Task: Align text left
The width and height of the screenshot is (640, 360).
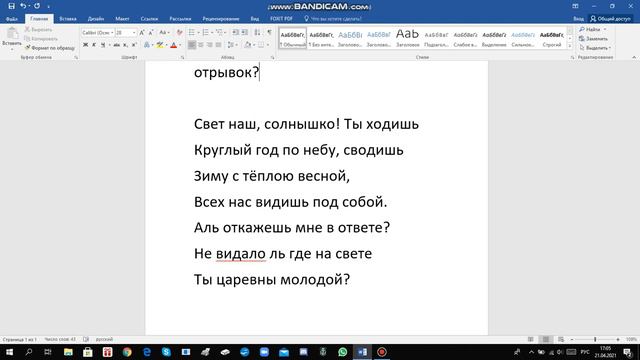Action: tap(192, 45)
